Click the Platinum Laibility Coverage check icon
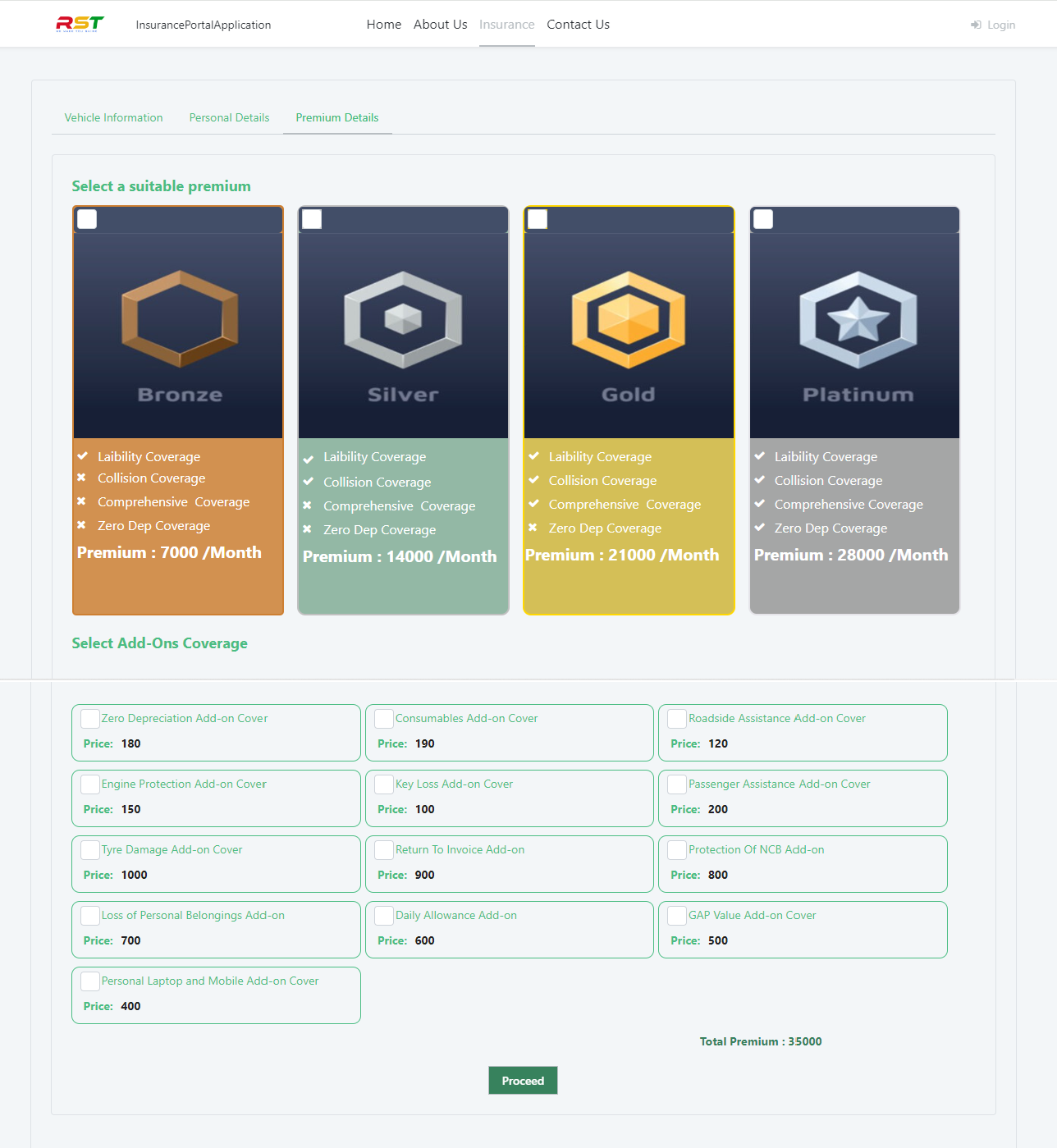 pos(759,456)
